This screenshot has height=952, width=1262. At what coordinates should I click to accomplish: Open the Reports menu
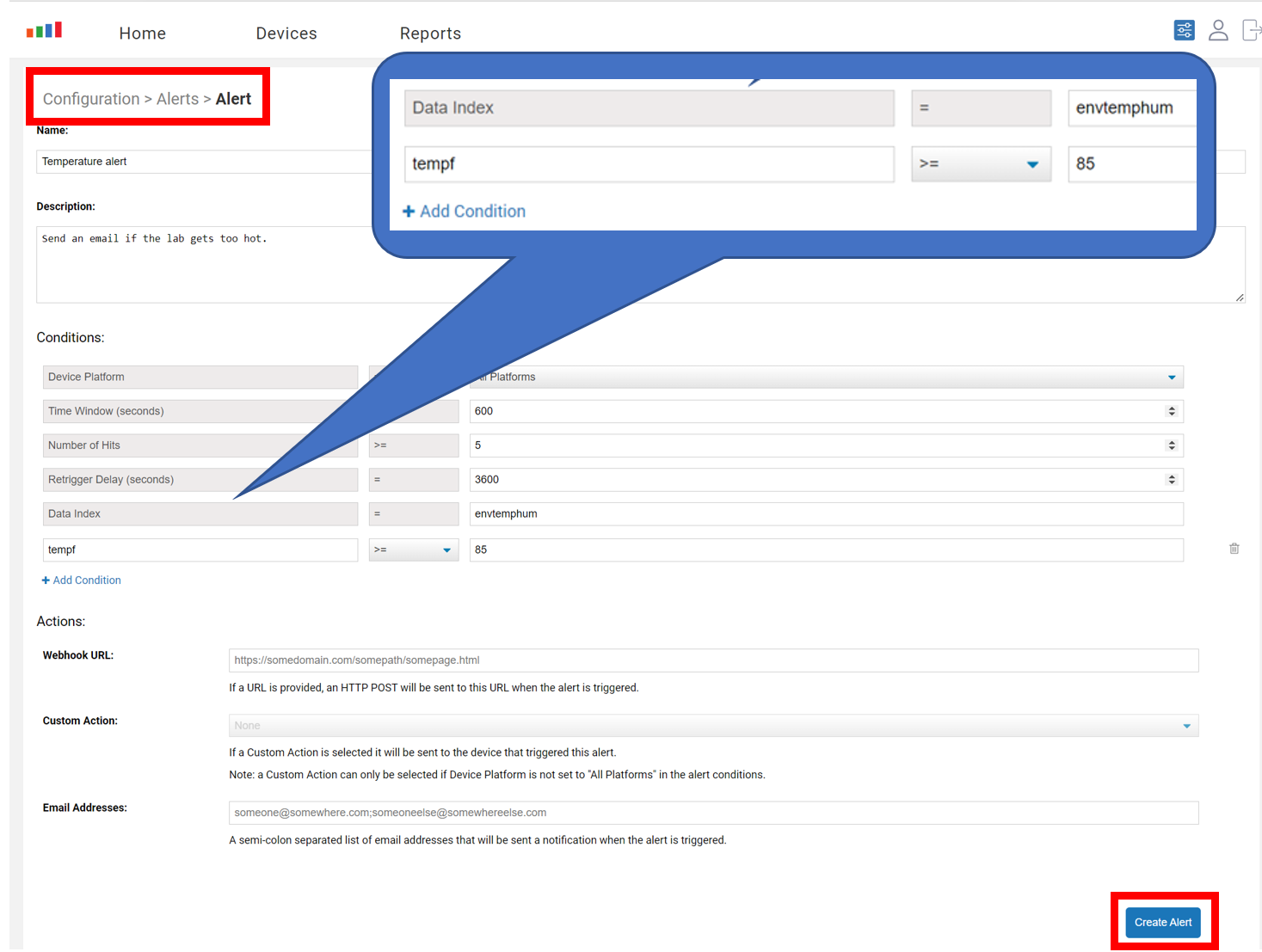click(x=430, y=34)
